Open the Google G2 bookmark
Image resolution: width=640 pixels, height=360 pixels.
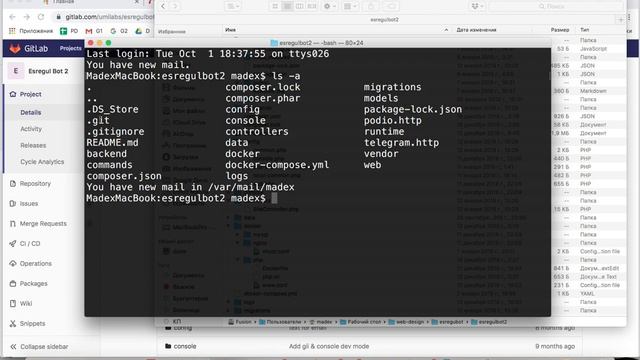point(119,31)
